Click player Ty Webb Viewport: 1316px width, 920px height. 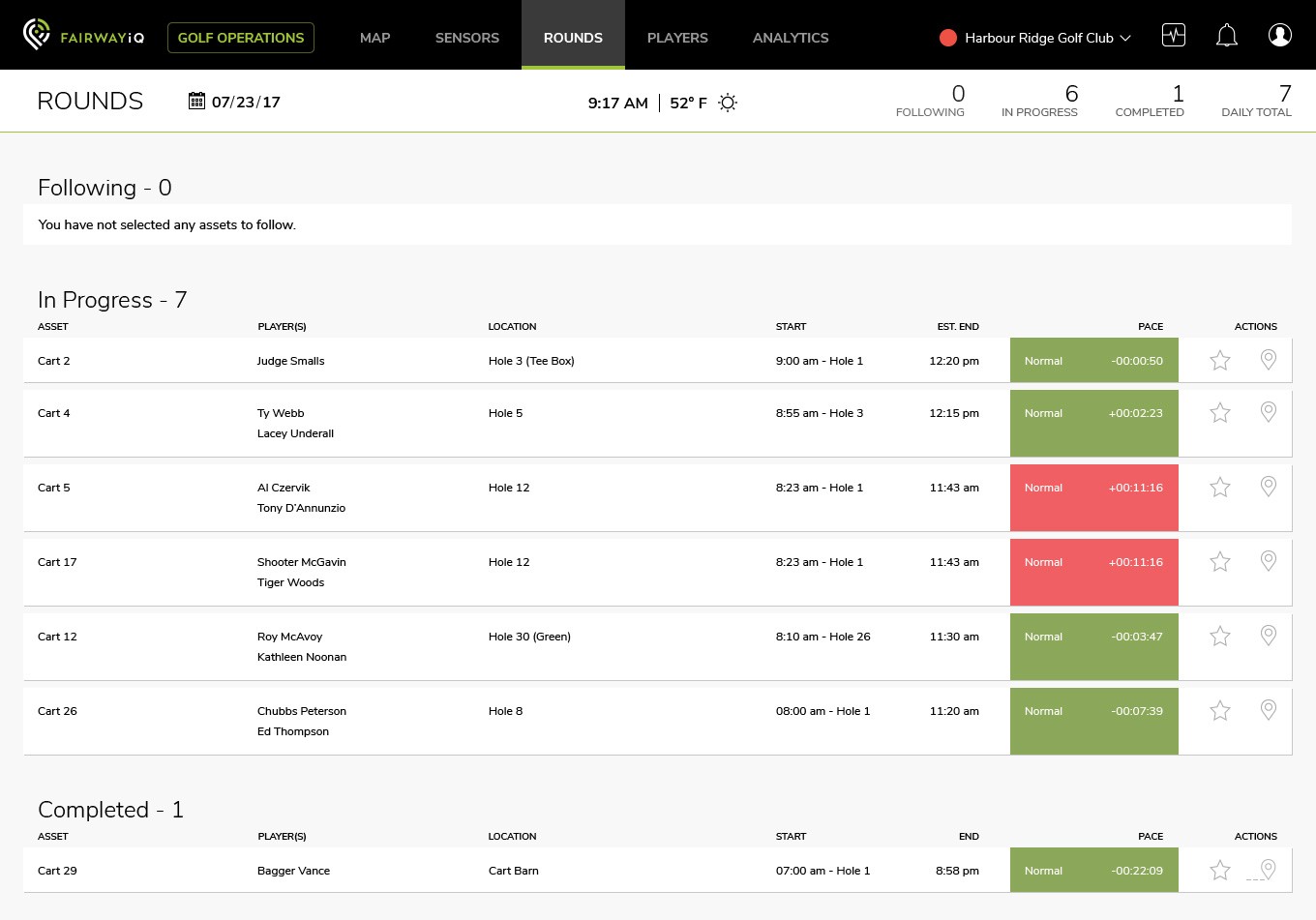(x=281, y=413)
